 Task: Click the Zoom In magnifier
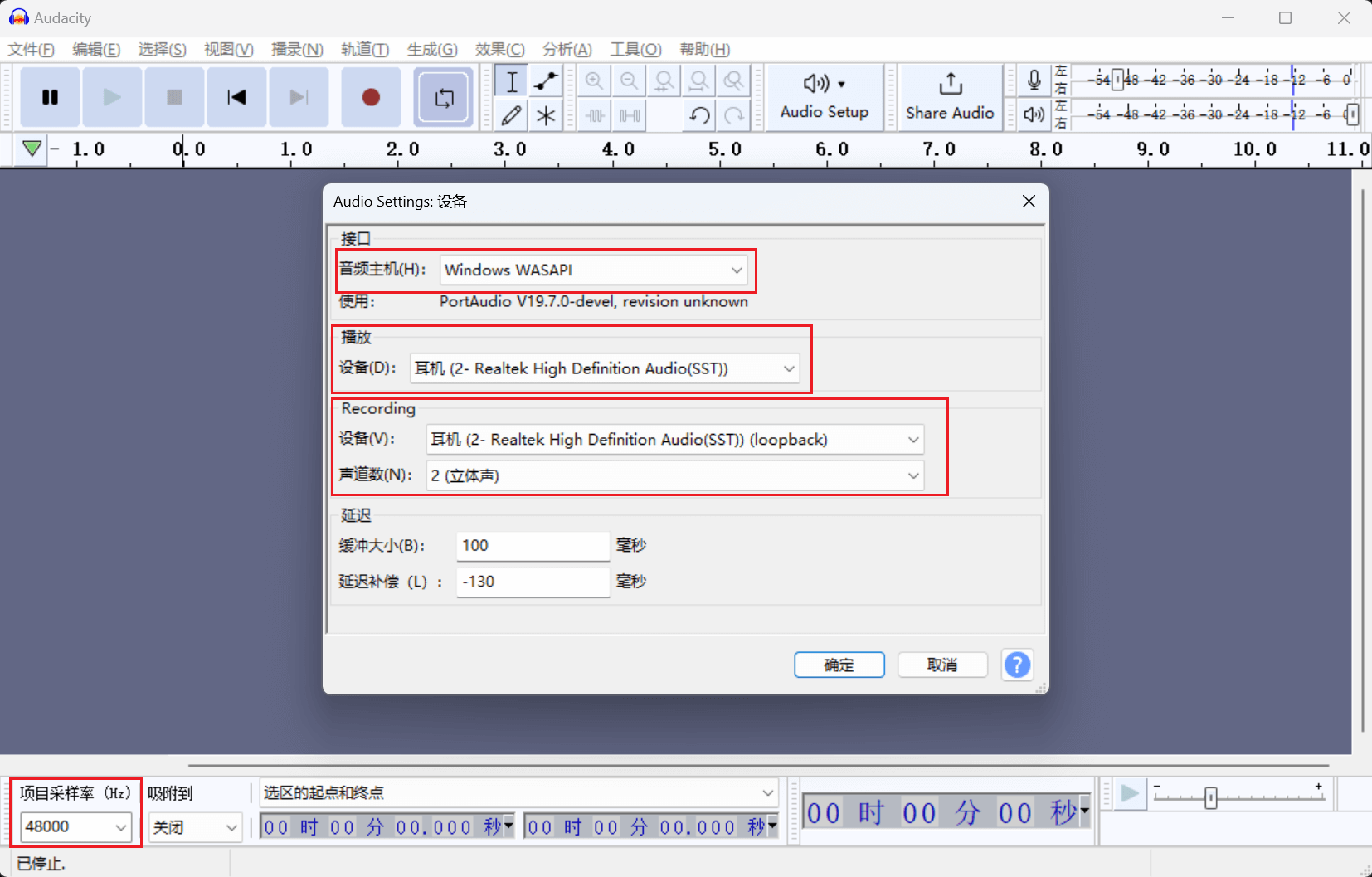594,81
